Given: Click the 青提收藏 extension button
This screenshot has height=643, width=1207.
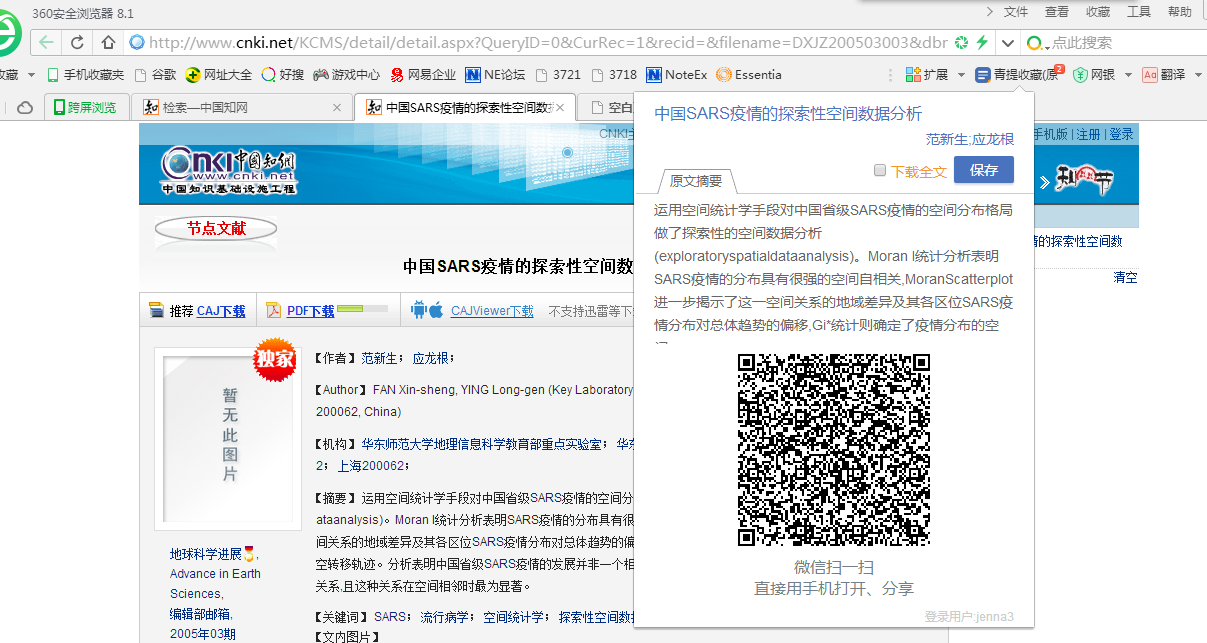Looking at the screenshot, I should 1018,75.
